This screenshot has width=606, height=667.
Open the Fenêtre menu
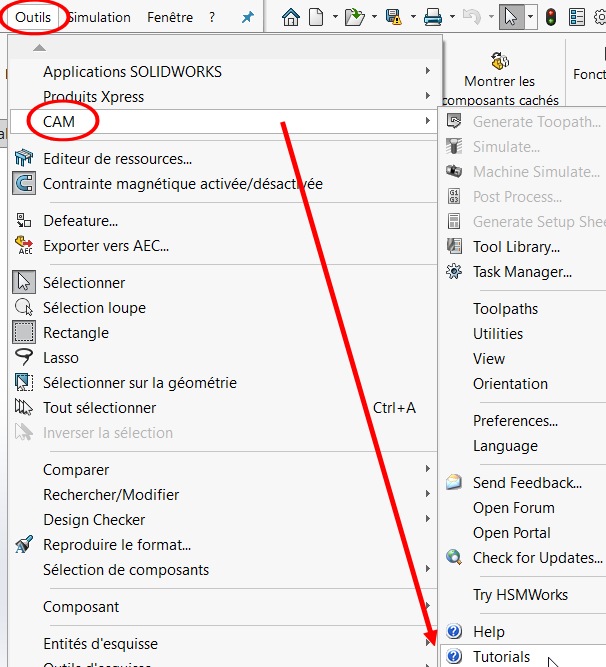(170, 17)
